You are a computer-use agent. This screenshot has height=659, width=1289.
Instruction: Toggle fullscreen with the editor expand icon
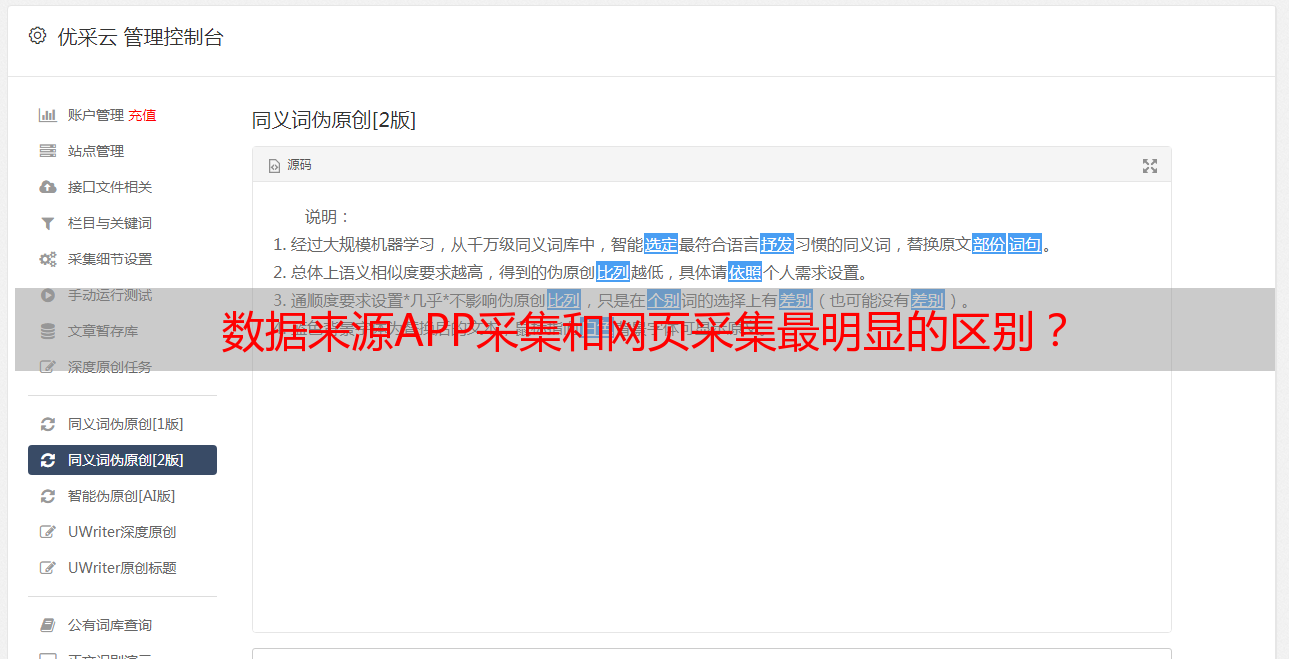pyautogui.click(x=1150, y=166)
